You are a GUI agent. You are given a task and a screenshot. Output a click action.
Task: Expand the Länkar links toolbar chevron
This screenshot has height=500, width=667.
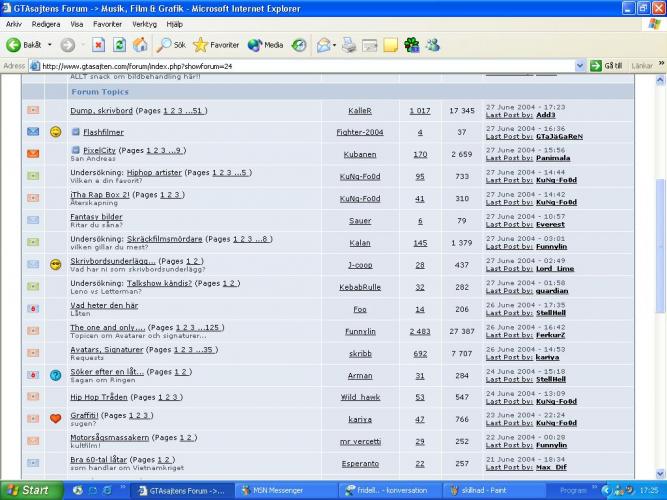(660, 66)
